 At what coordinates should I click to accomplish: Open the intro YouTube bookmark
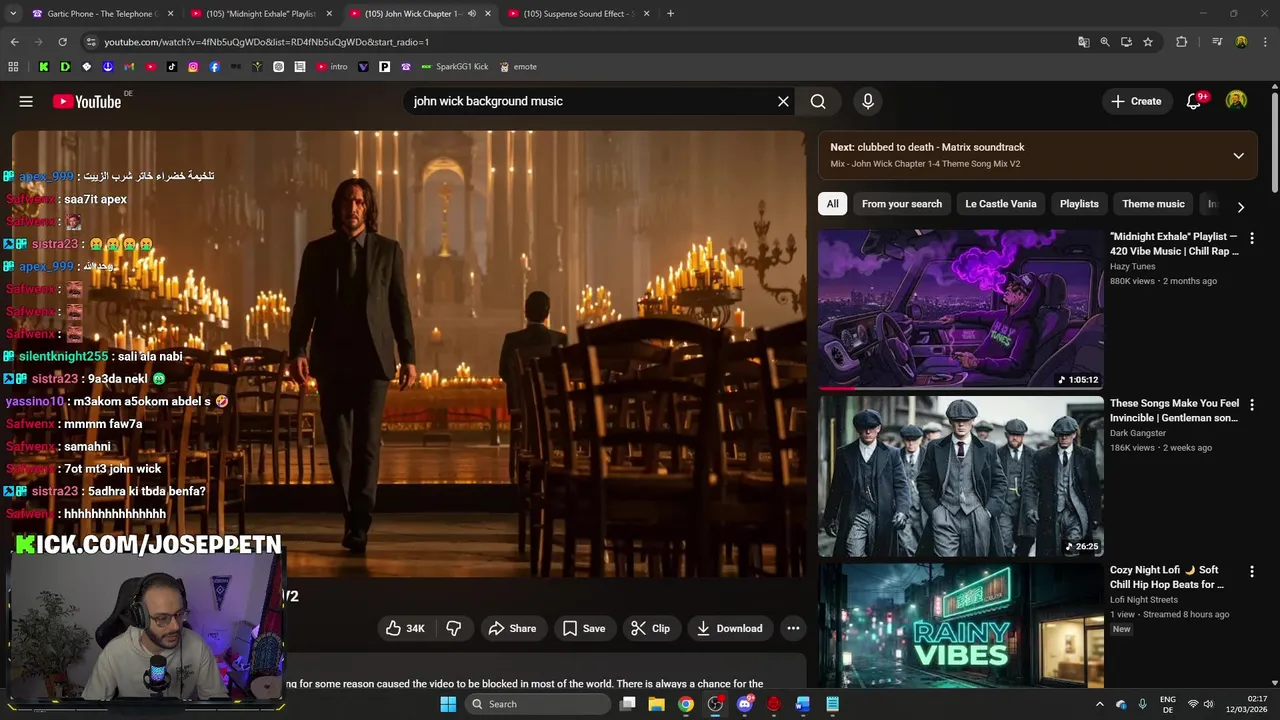[x=332, y=67]
